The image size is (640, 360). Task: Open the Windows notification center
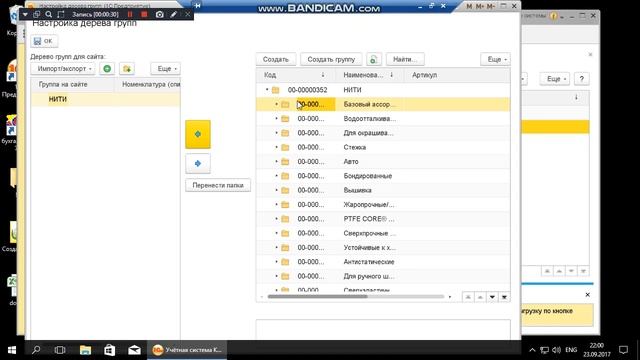(x=623, y=350)
